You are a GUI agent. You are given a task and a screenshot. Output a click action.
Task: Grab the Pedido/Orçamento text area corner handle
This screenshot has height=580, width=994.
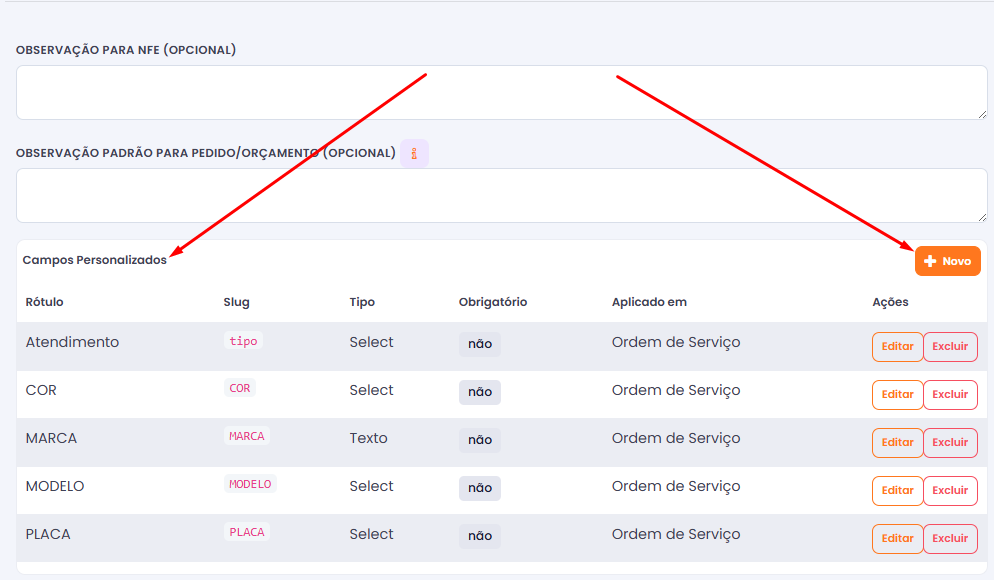point(982,217)
